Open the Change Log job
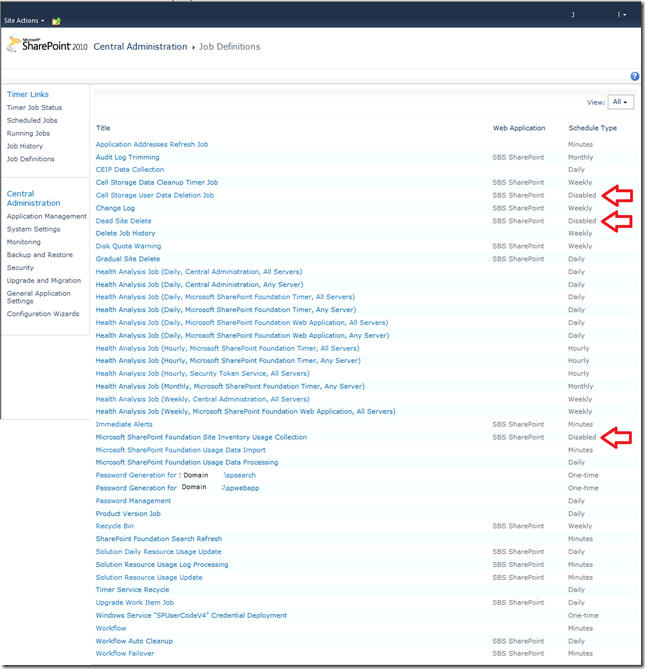The width and height of the screenshot is (645, 669). [115, 208]
